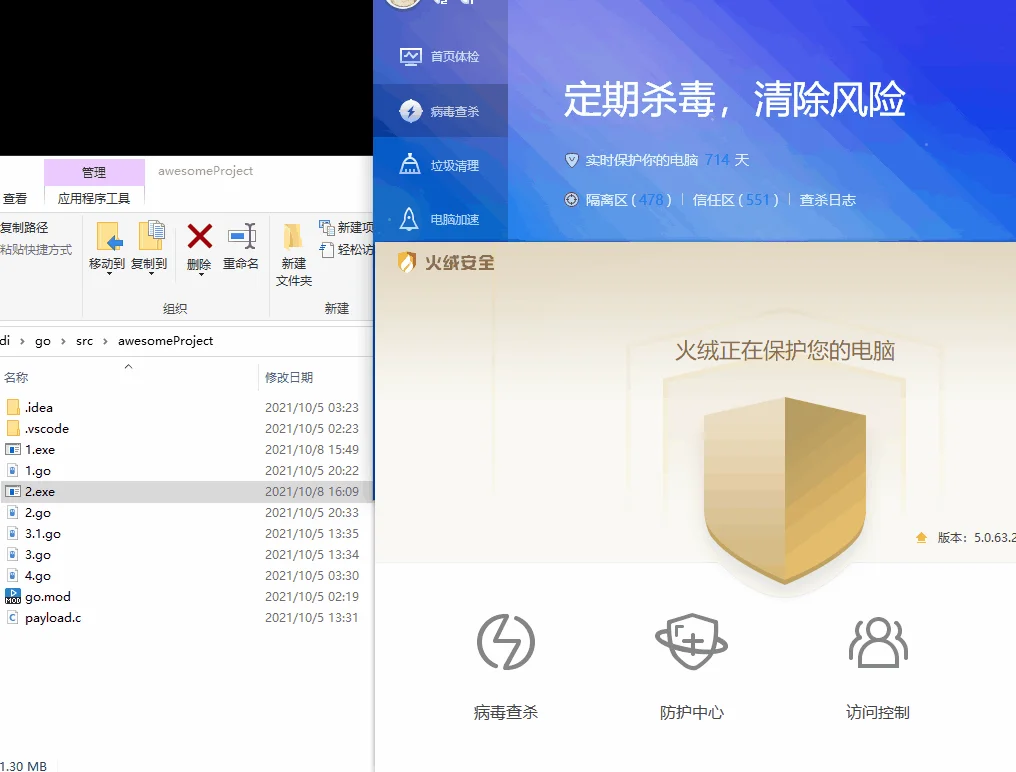Expand breadcrumb chevron before go
Image resolution: width=1016 pixels, height=772 pixels.
[22, 341]
